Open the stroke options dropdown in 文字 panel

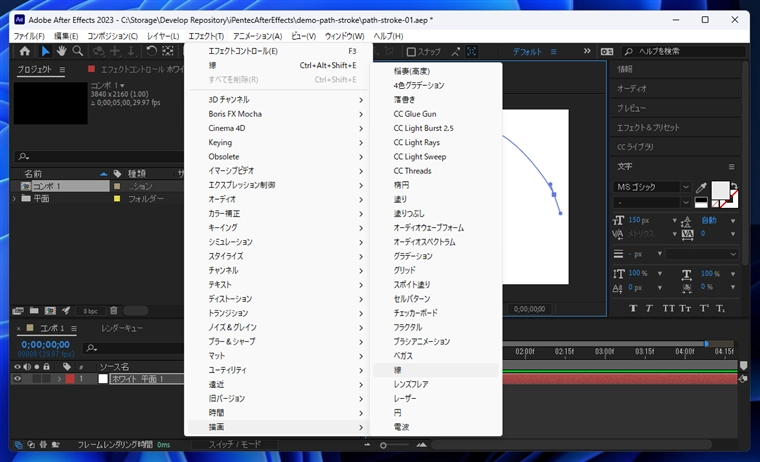pyautogui.click(x=701, y=254)
